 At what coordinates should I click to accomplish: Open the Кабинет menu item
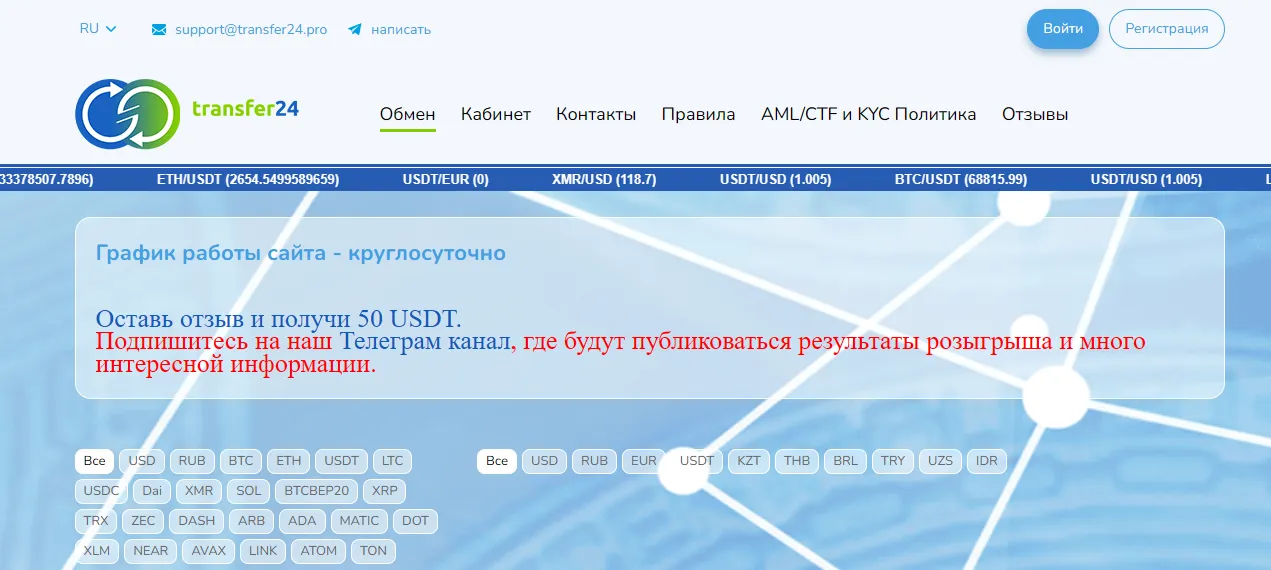click(x=496, y=114)
